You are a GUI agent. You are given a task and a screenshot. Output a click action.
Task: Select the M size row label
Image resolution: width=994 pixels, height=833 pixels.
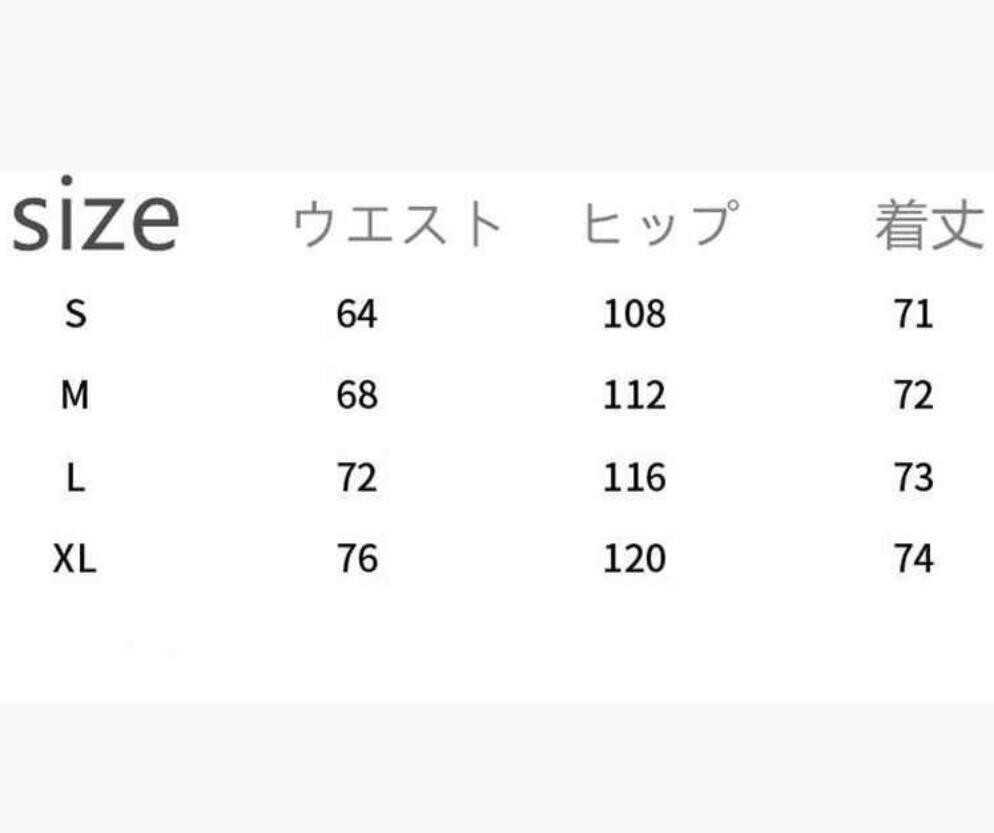(x=76, y=397)
